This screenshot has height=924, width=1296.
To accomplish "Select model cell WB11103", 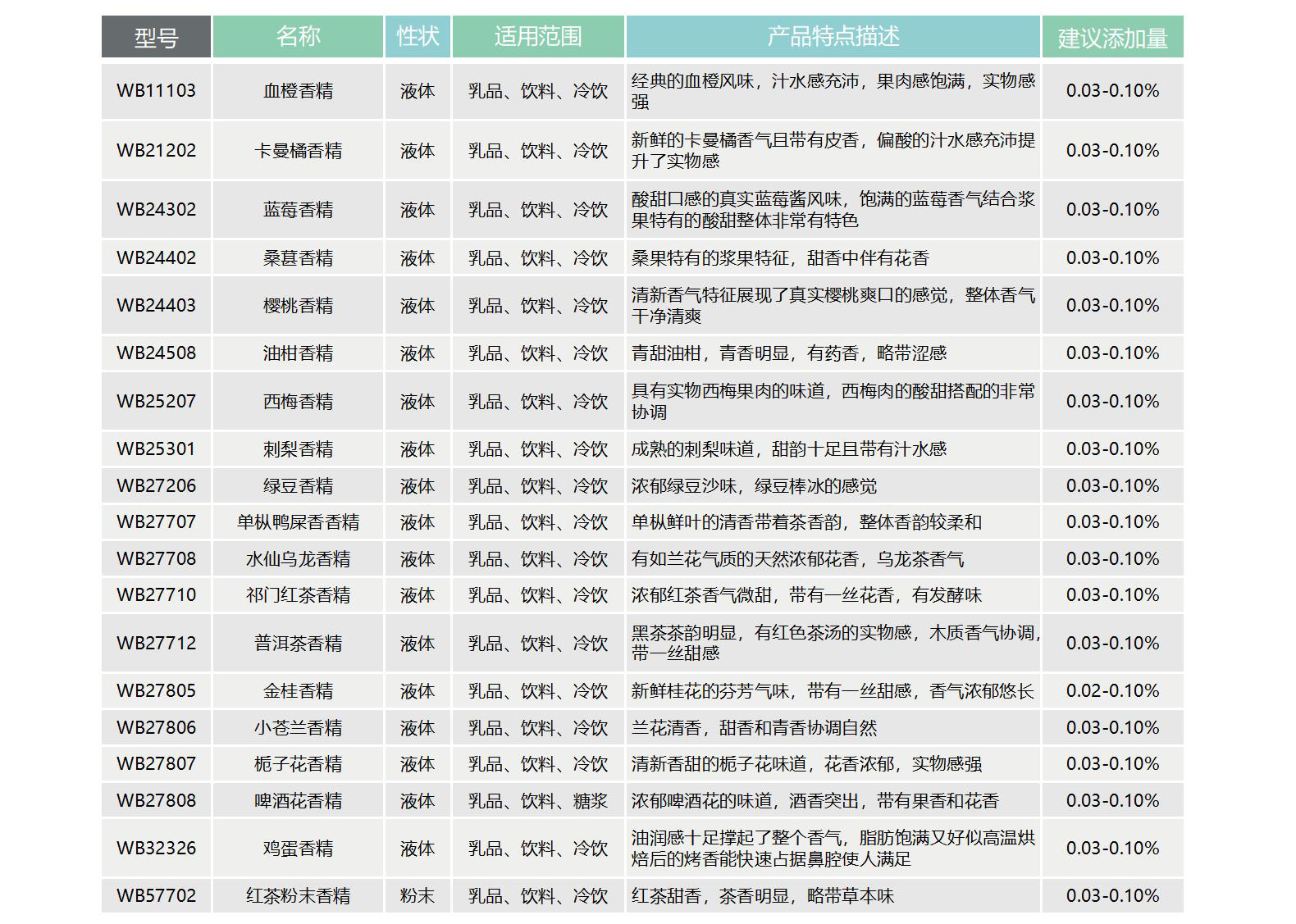I will click(156, 91).
